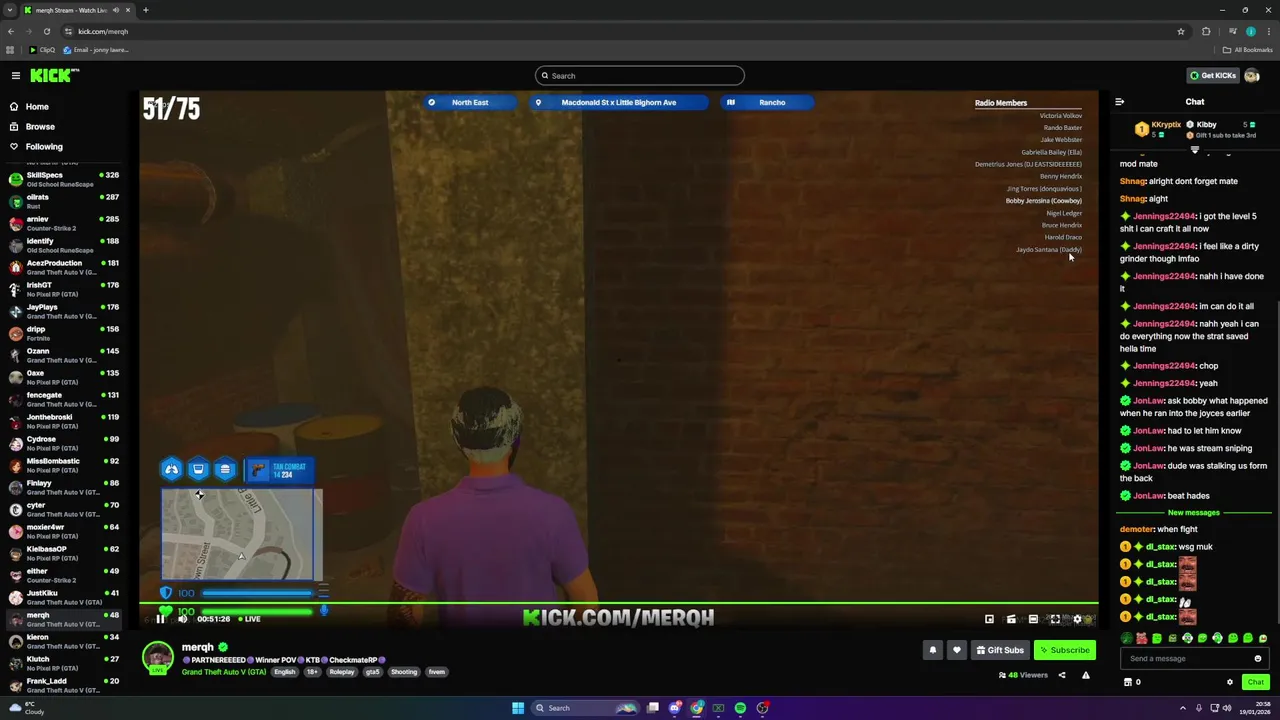The image size is (1280, 720).
Task: Bookmark this page with the star
Action: tap(1180, 31)
